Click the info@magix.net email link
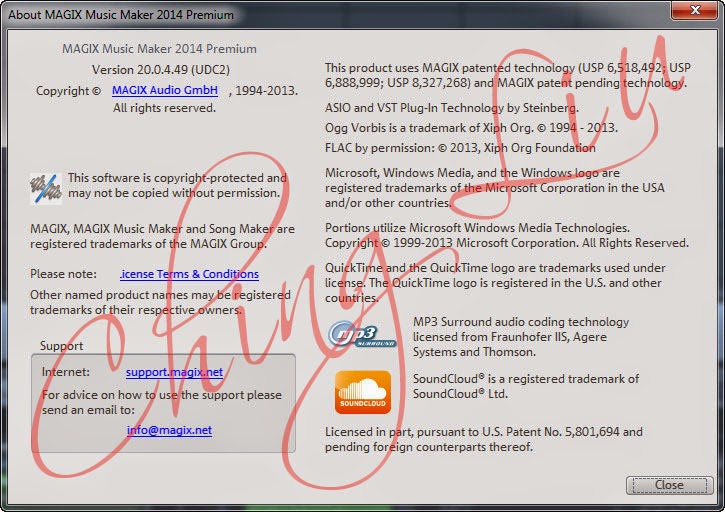The width and height of the screenshot is (725, 512). (169, 430)
